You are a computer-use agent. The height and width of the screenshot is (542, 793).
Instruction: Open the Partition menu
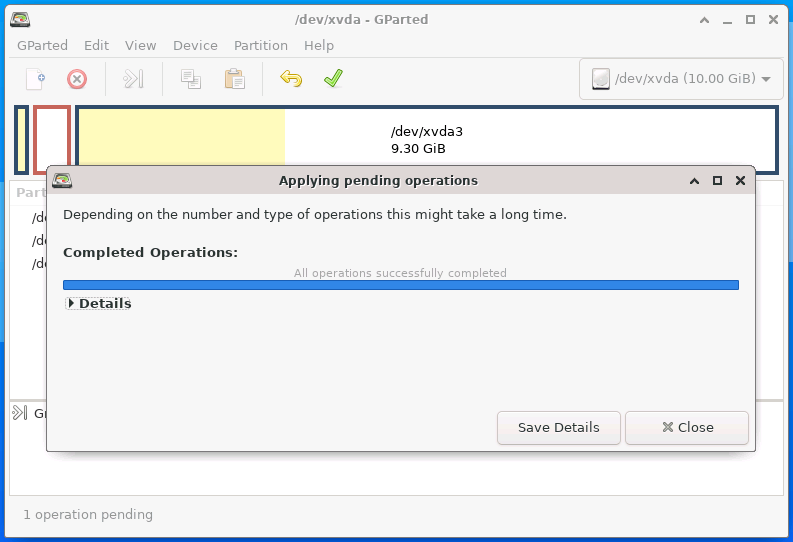[x=260, y=46]
